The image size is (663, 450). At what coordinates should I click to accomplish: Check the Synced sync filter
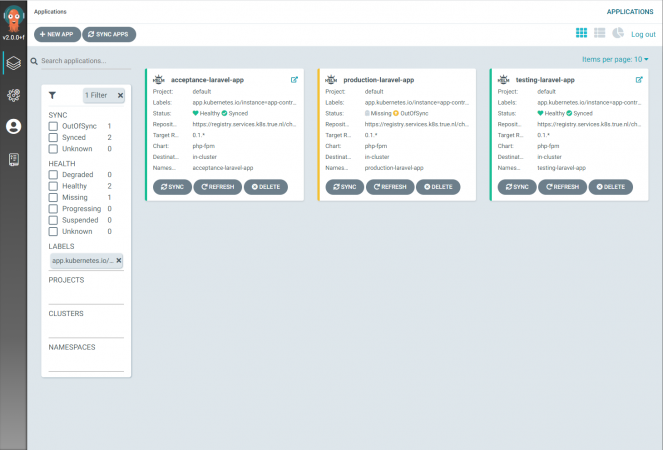pos(53,137)
